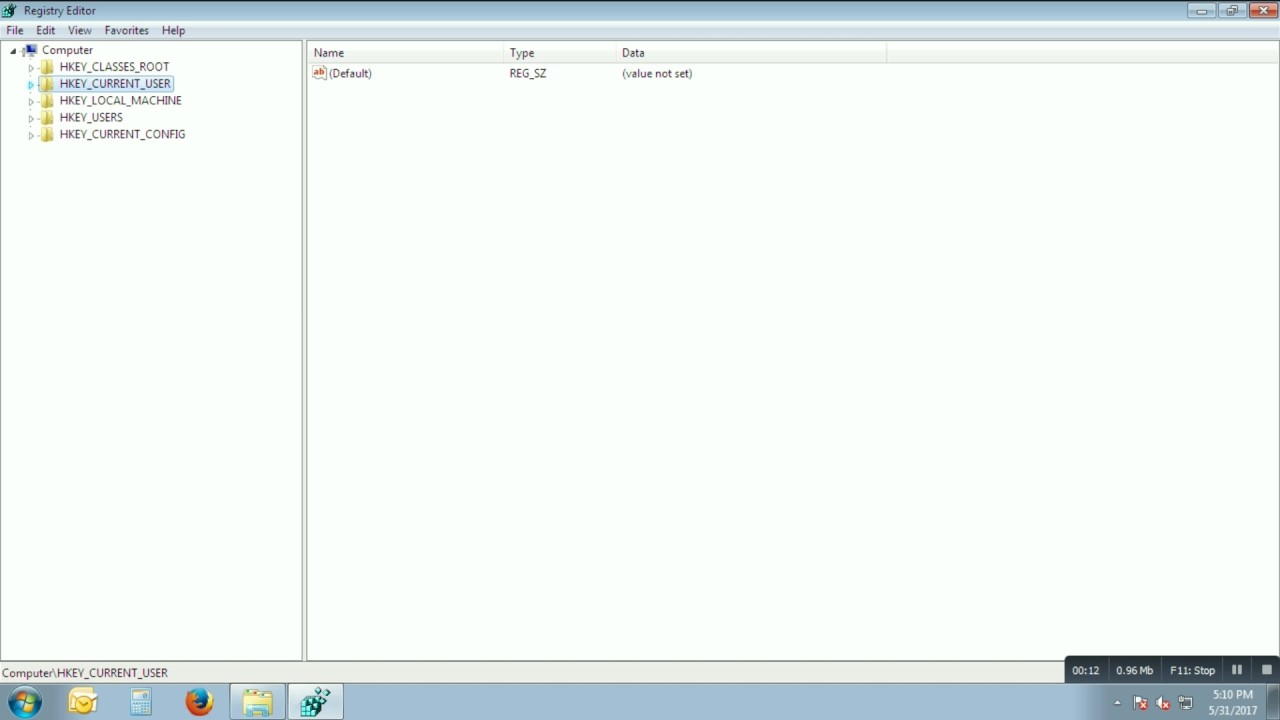Sort by the Name column header
The height and width of the screenshot is (720, 1280).
[x=406, y=53]
